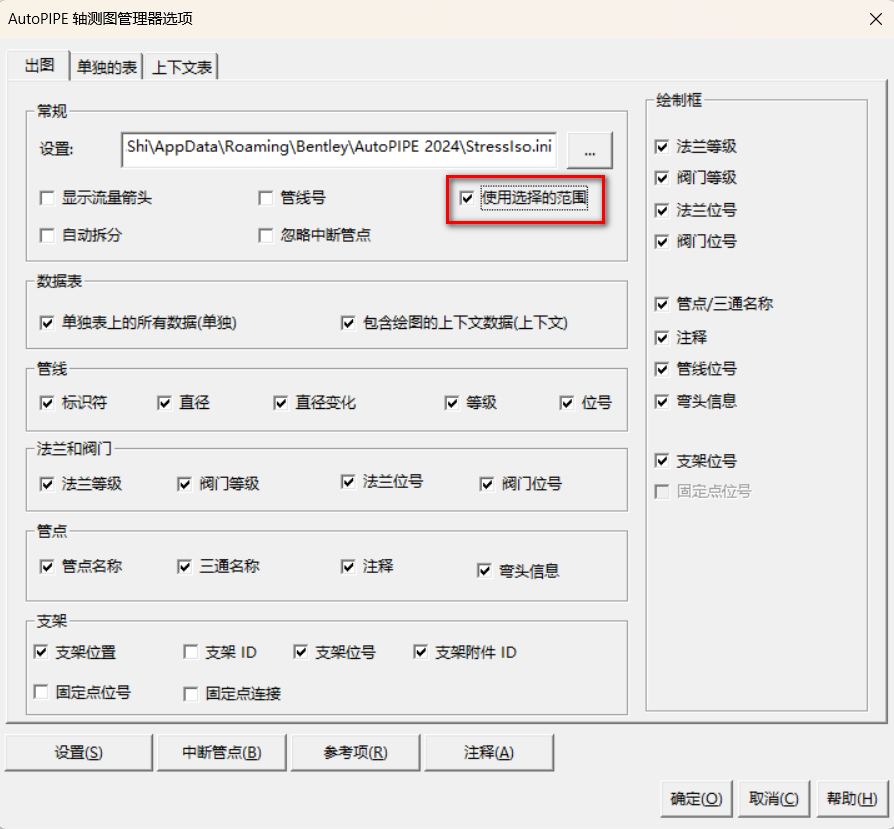Toggle 法兰位号 in the 绘制框 panel
894x829 pixels.
[661, 210]
